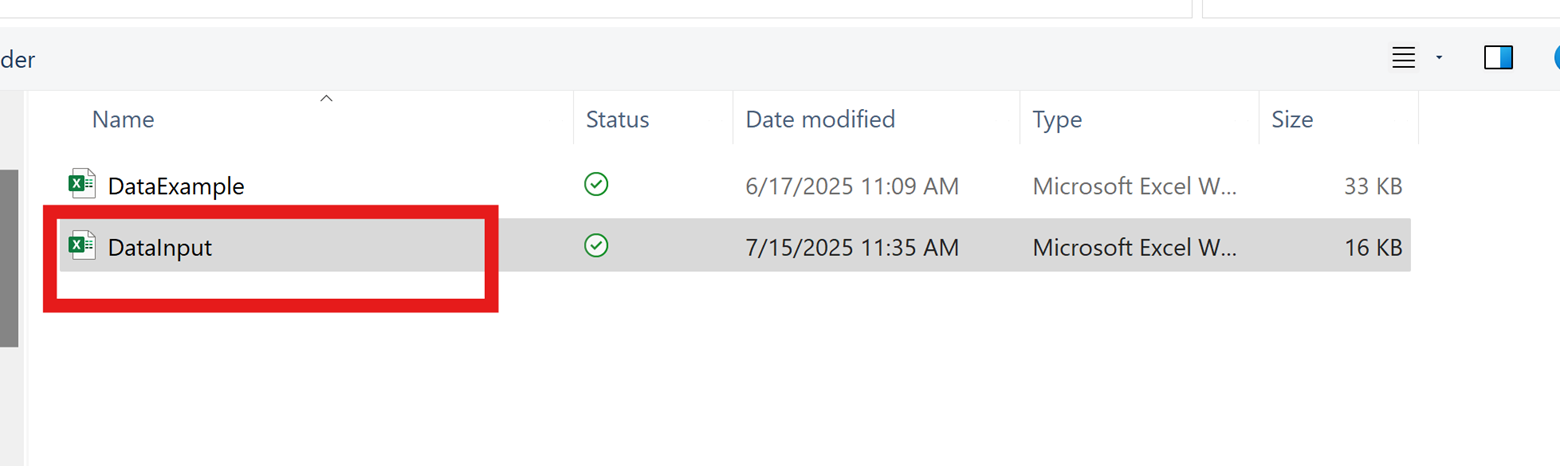This screenshot has width=1560, height=466.
Task: Click the 16 KB size entry
Action: pyautogui.click(x=1373, y=247)
